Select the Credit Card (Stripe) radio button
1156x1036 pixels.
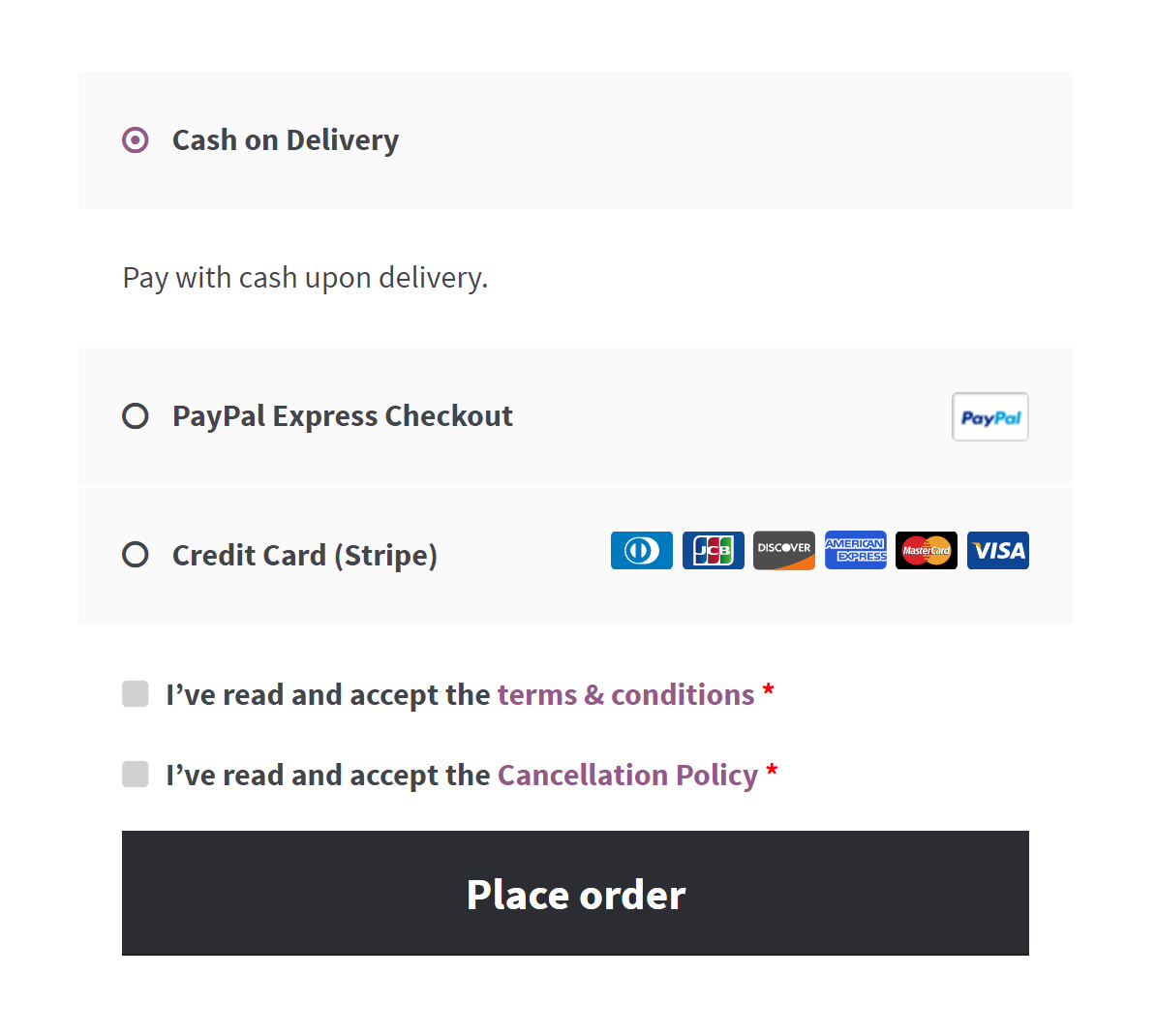click(x=136, y=555)
